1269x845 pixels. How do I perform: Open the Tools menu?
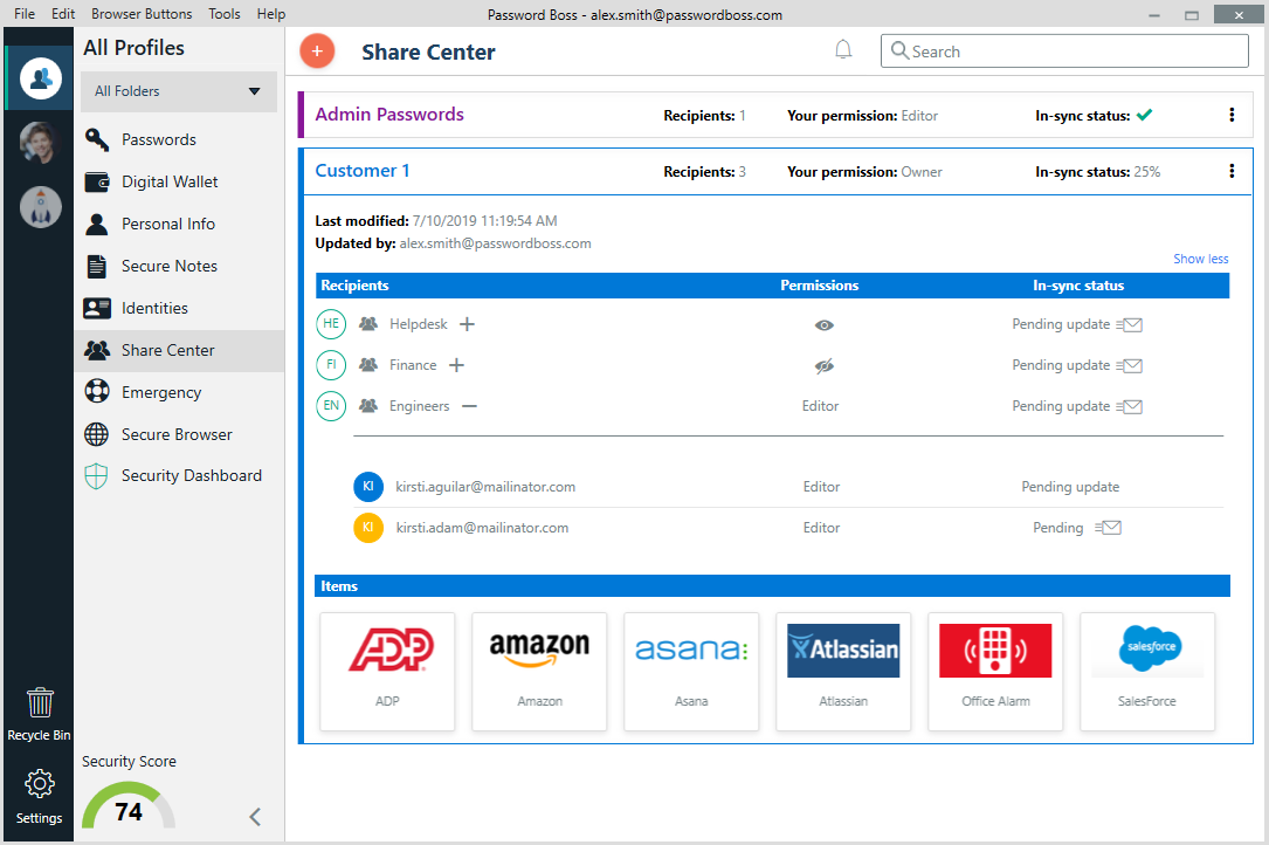click(224, 14)
